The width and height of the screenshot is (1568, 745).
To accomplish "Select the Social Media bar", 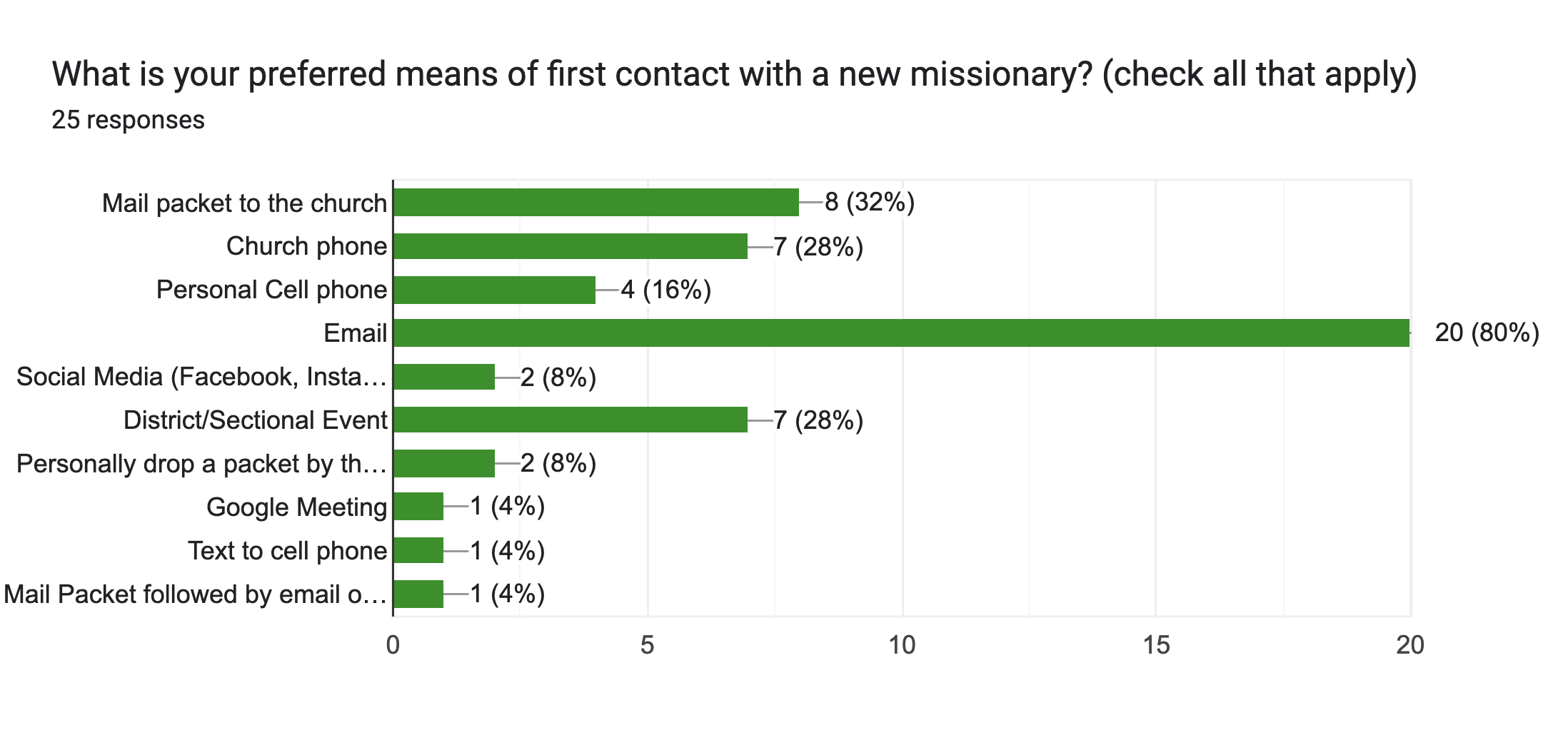I will click(x=443, y=377).
